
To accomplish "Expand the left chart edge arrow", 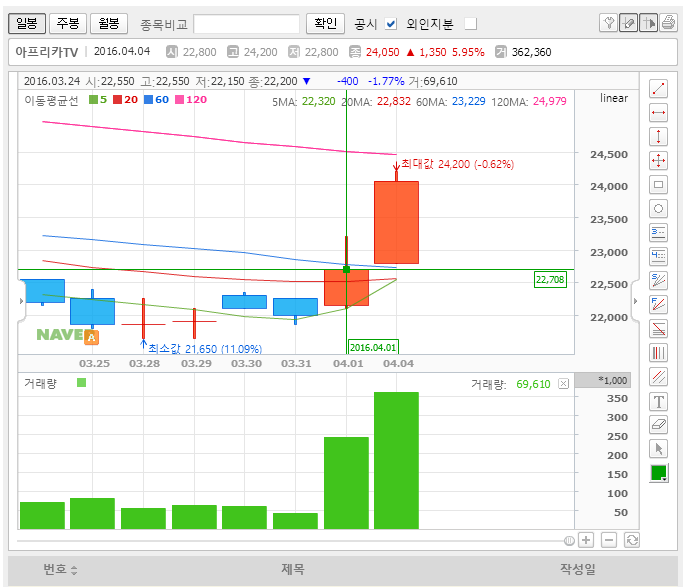I will (x=21, y=301).
